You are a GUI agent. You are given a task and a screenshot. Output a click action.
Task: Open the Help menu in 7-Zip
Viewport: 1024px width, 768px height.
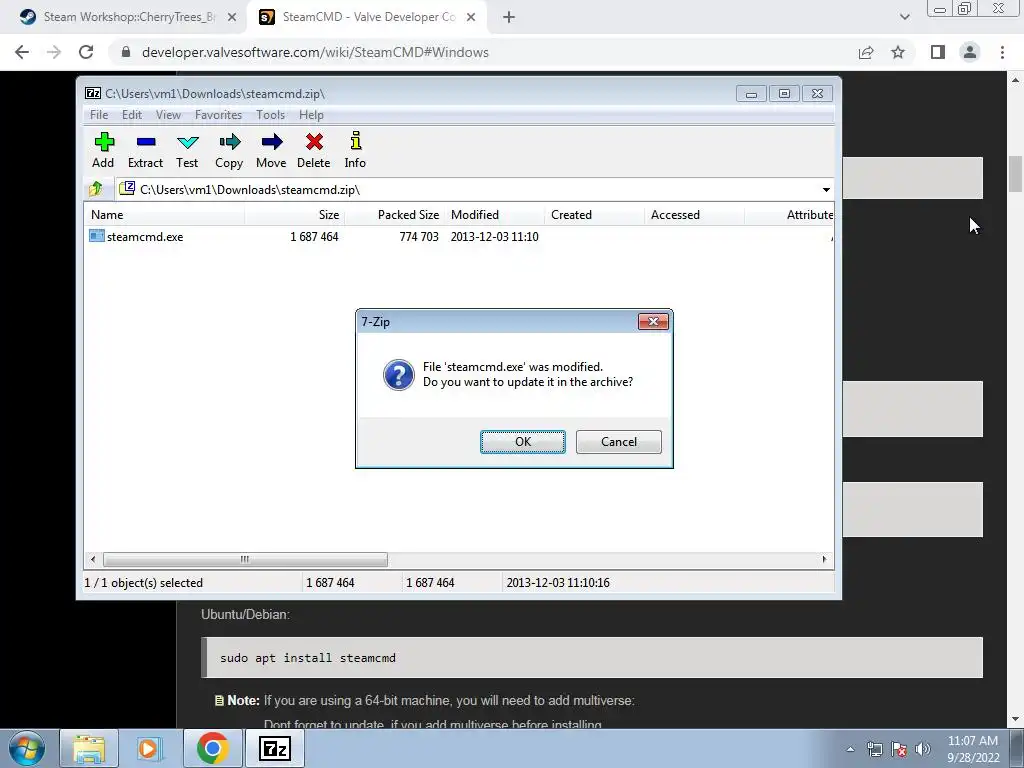point(312,115)
